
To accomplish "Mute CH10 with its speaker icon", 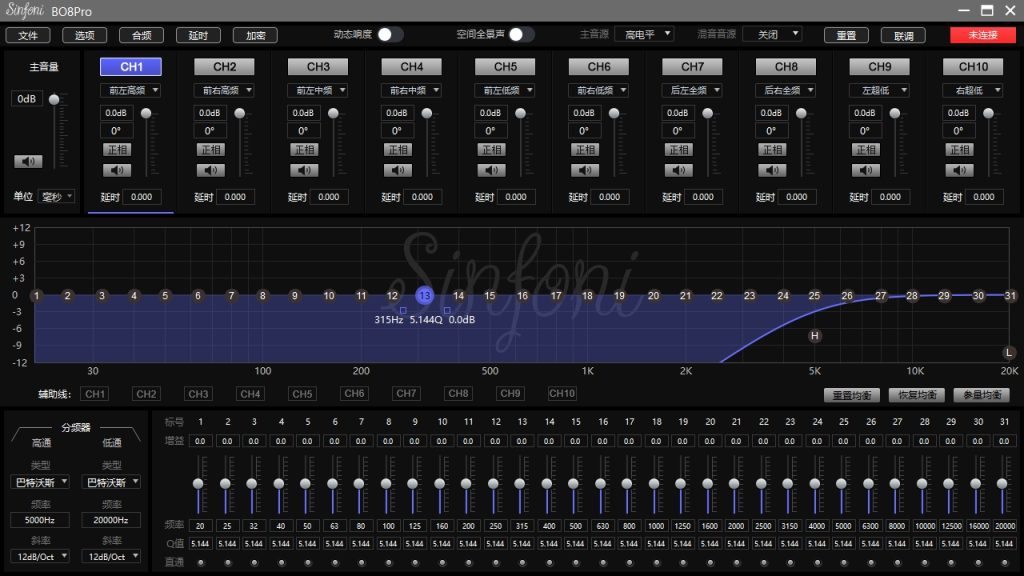I will 959,170.
